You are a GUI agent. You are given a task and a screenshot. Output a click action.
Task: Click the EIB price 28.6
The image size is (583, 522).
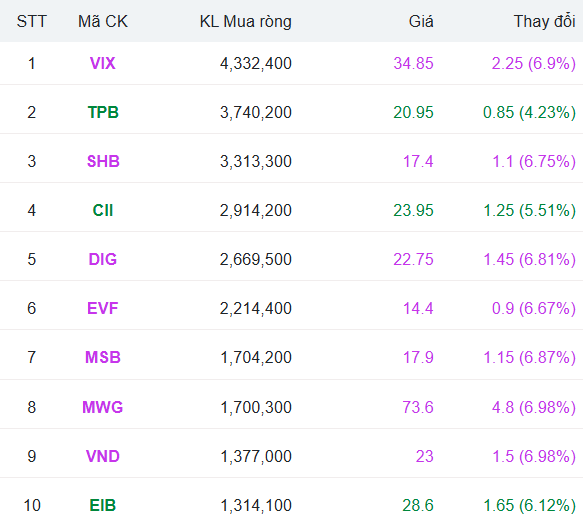tap(418, 505)
